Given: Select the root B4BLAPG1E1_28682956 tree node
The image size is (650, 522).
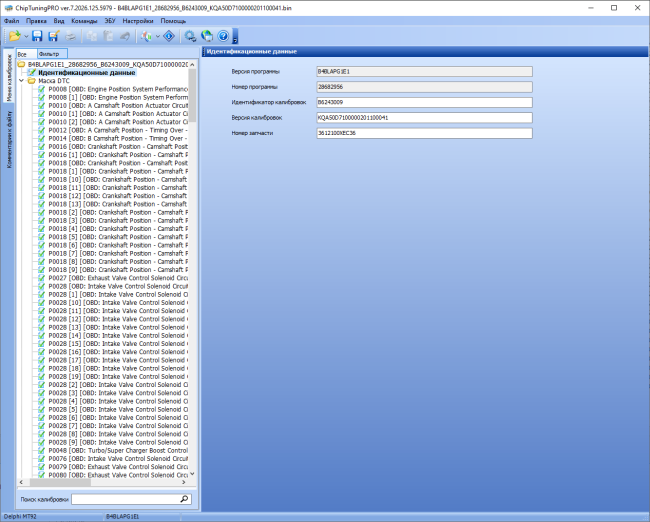Looking at the screenshot, I should click(x=108, y=65).
